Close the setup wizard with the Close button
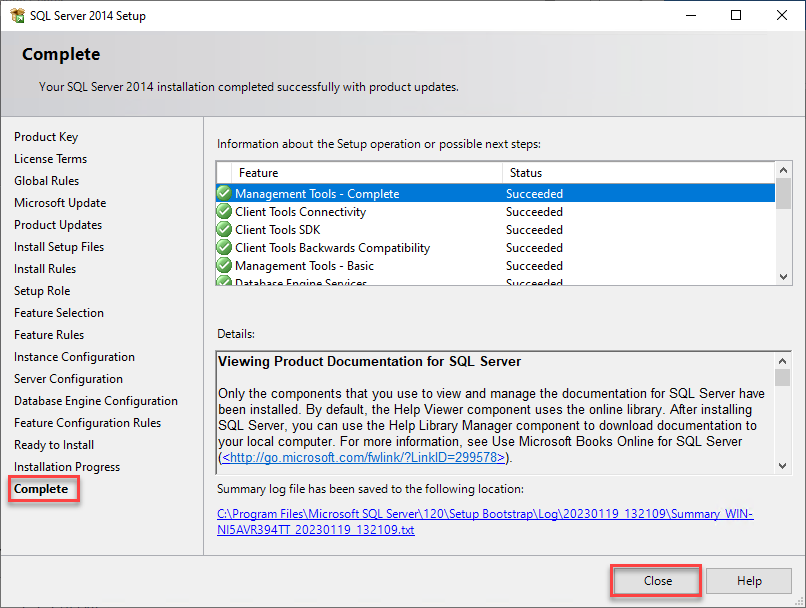 (657, 581)
